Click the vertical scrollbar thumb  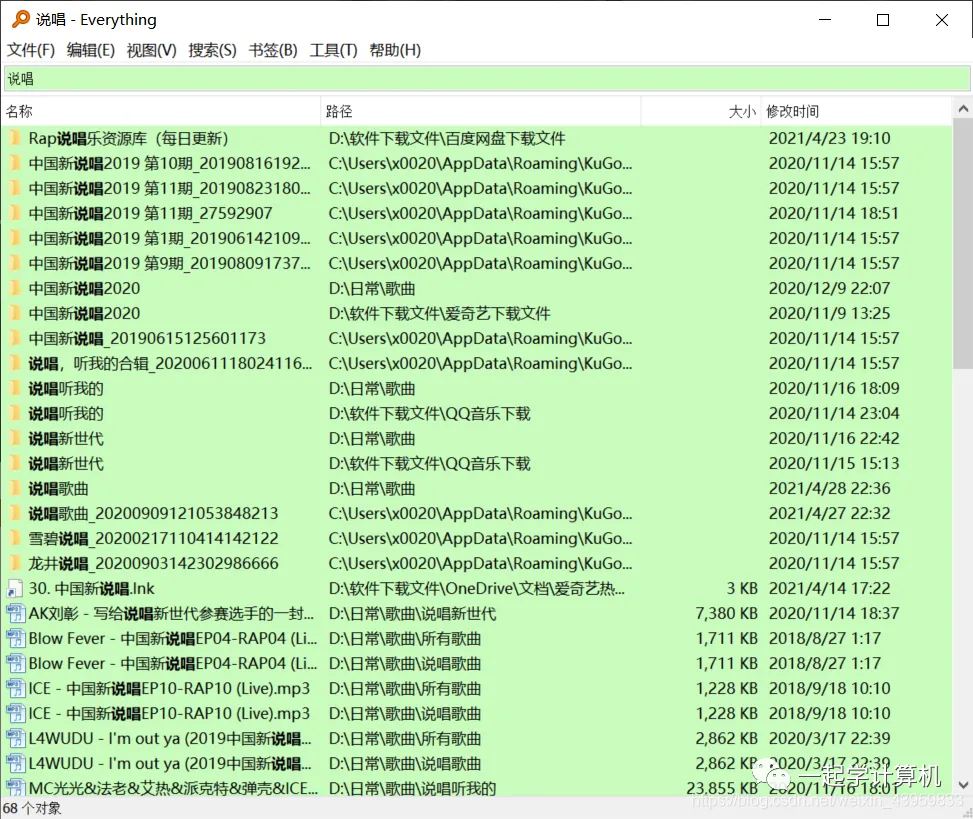[x=962, y=245]
